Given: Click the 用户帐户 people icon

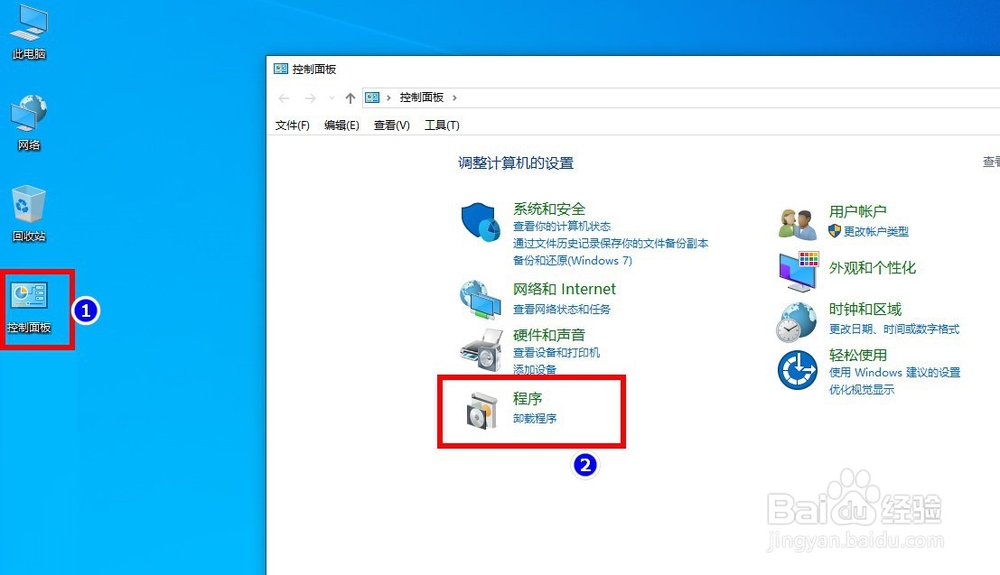Looking at the screenshot, I should point(798,224).
